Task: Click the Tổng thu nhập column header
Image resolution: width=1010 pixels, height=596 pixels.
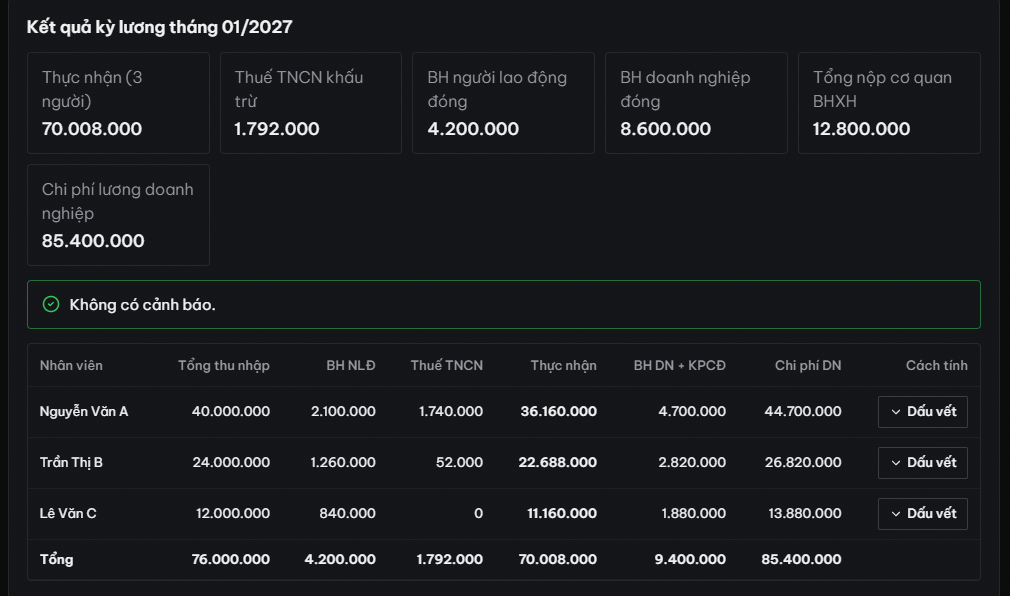Action: tap(224, 365)
